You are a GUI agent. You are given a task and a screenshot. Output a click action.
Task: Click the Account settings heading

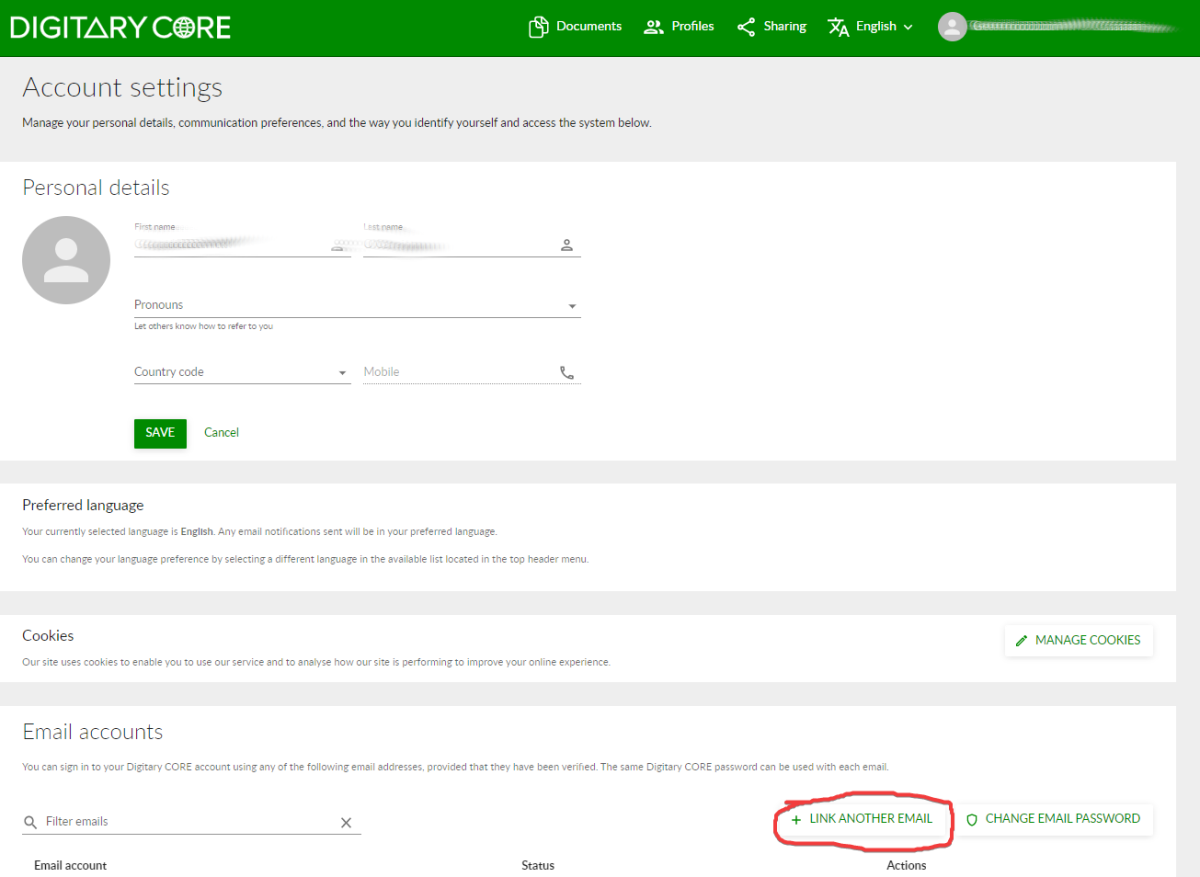pos(122,88)
